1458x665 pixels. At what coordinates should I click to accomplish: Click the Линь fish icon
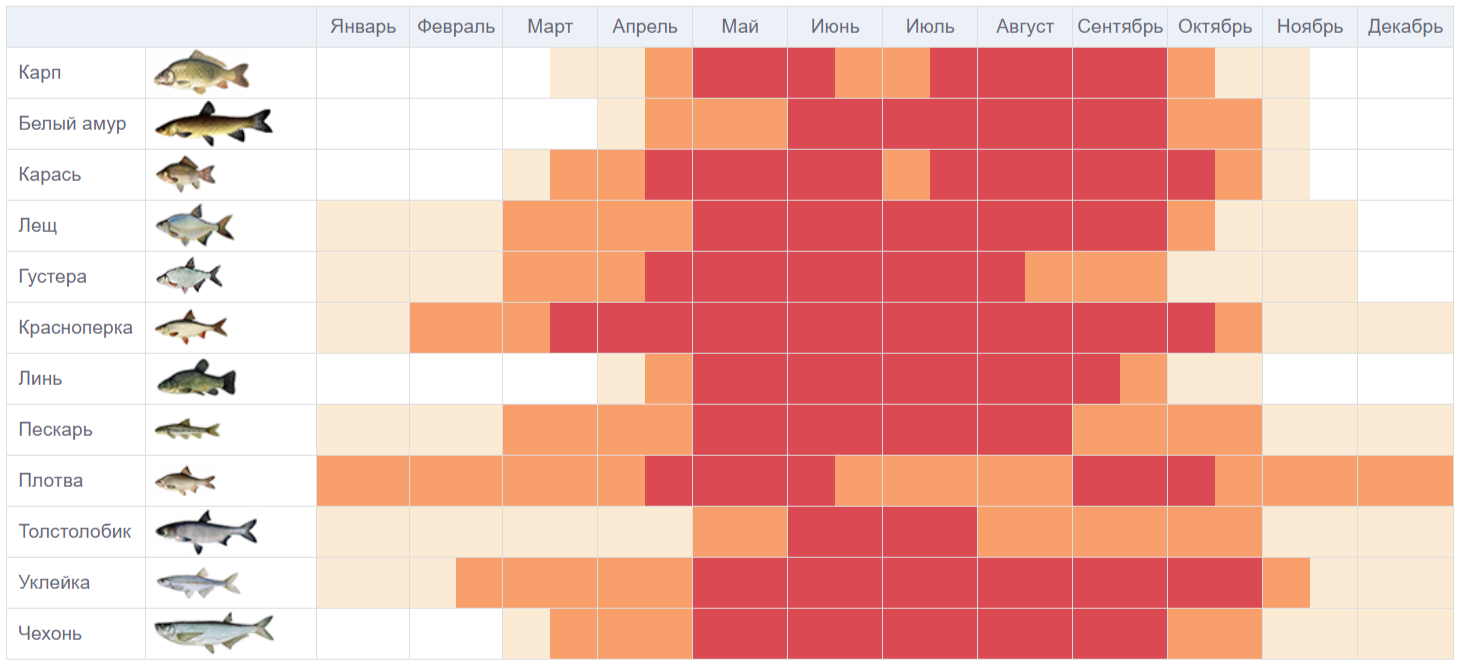[196, 378]
